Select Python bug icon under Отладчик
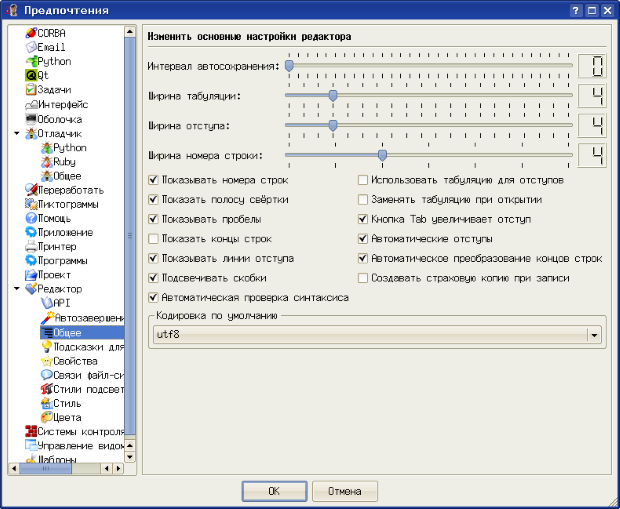Image resolution: width=620 pixels, height=509 pixels. pyautogui.click(x=47, y=148)
